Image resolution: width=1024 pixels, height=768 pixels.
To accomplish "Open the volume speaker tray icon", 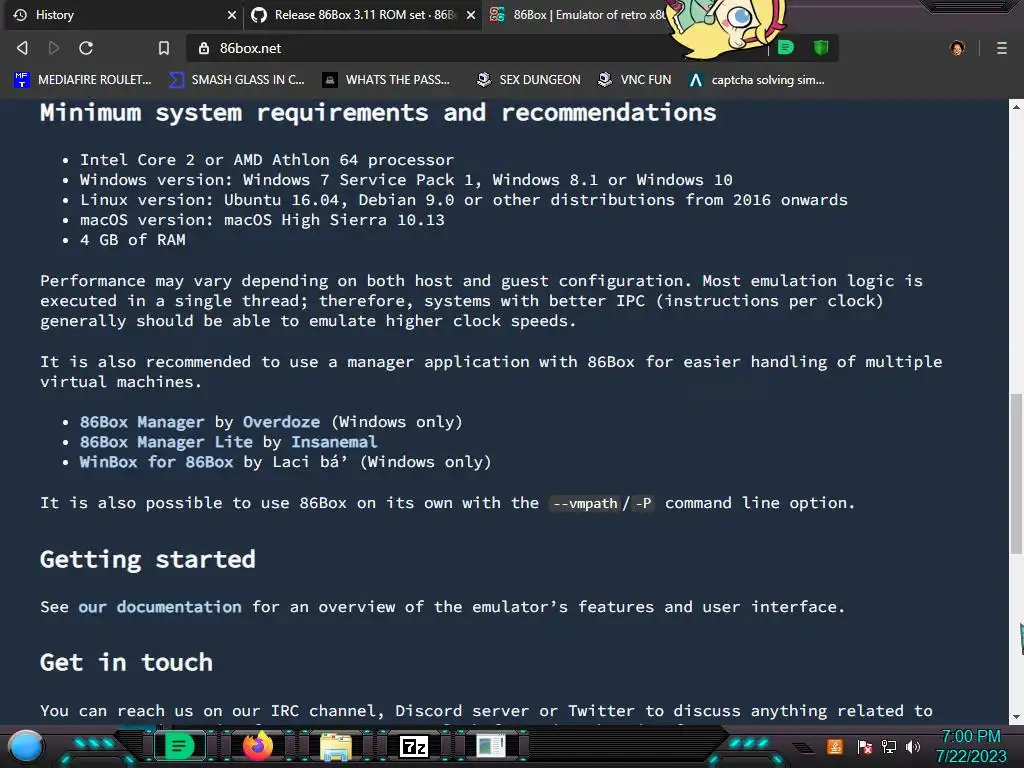I will pyautogui.click(x=913, y=746).
